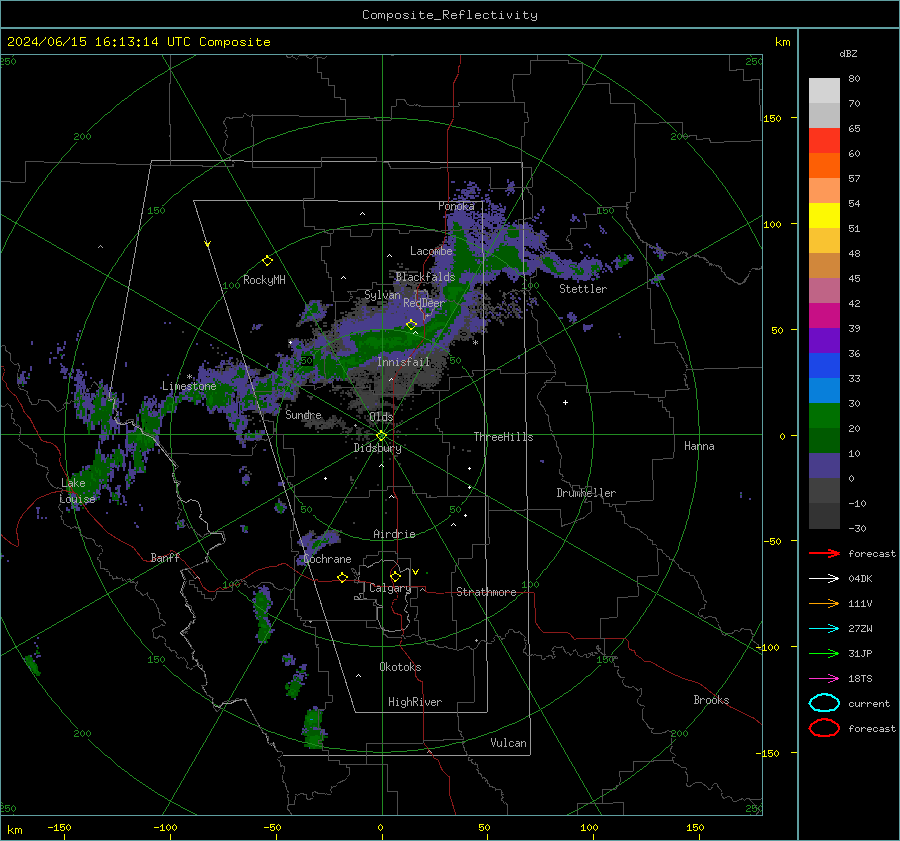The width and height of the screenshot is (900, 841).
Task: Click the purple 39 dBZ legend swatch
Action: pyautogui.click(x=824, y=340)
